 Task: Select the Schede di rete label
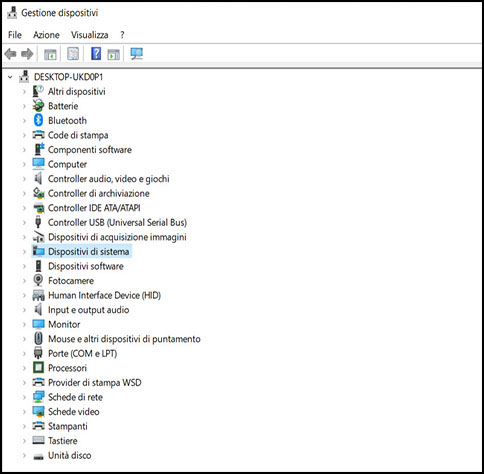pos(75,397)
